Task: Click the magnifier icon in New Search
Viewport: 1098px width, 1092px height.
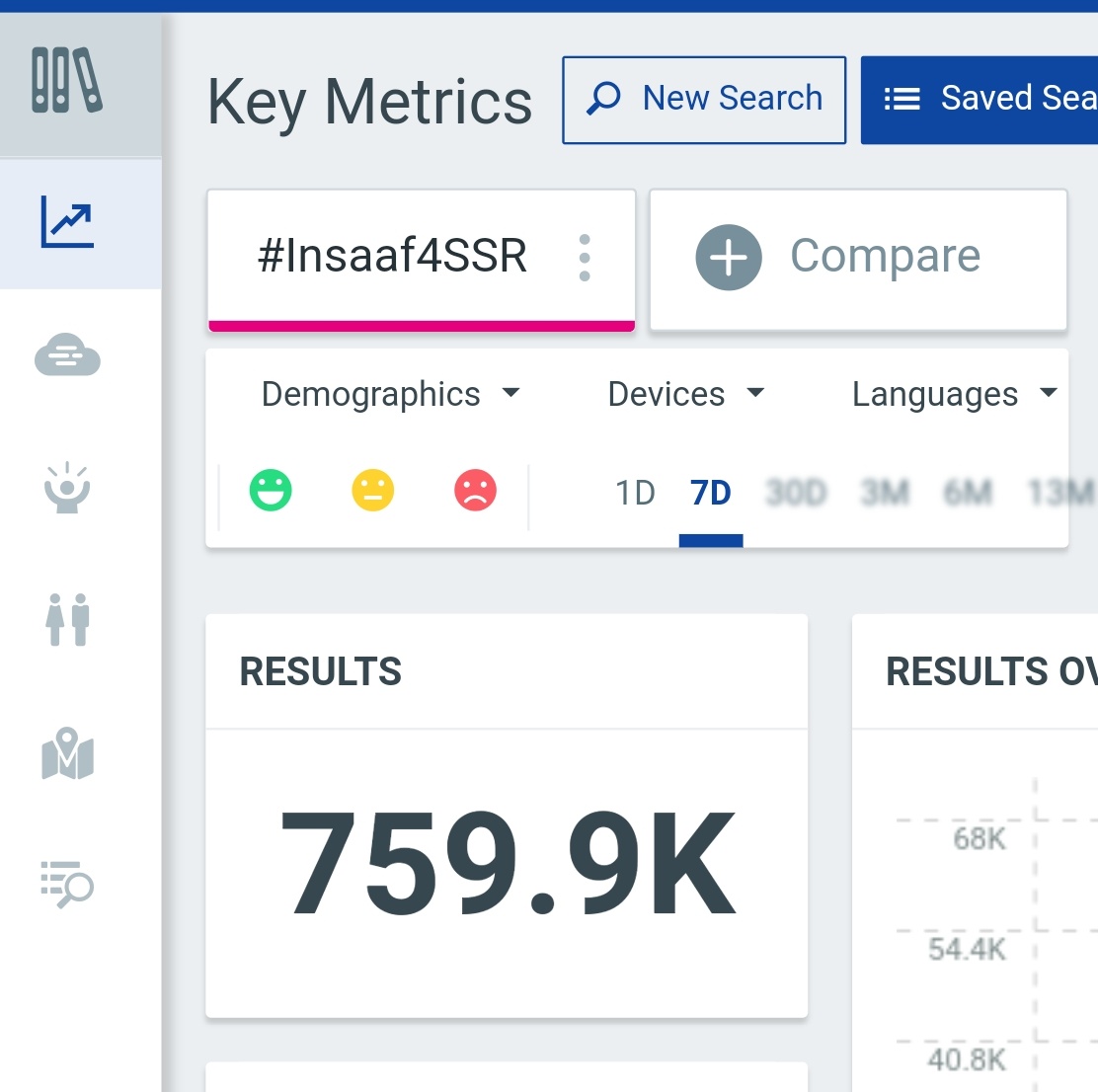Action: coord(603,98)
